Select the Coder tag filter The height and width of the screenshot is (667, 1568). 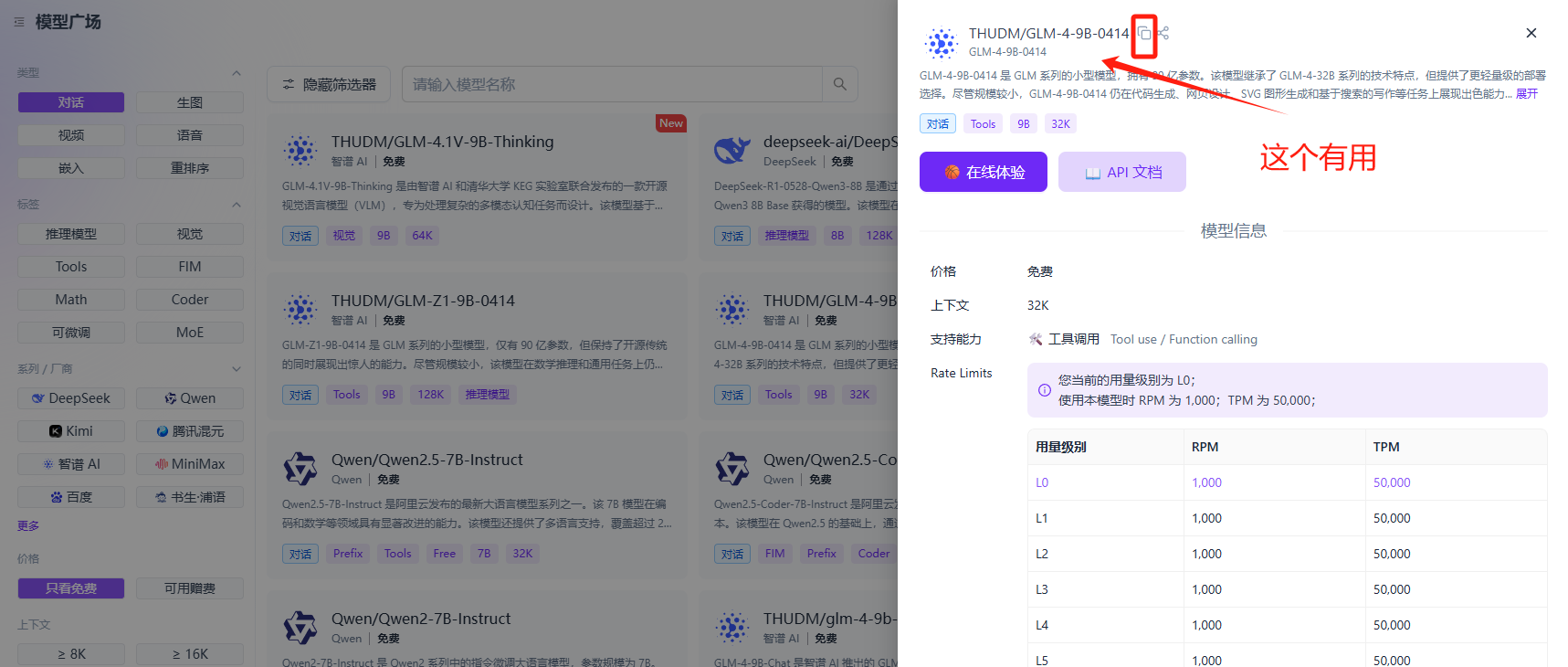(x=190, y=300)
